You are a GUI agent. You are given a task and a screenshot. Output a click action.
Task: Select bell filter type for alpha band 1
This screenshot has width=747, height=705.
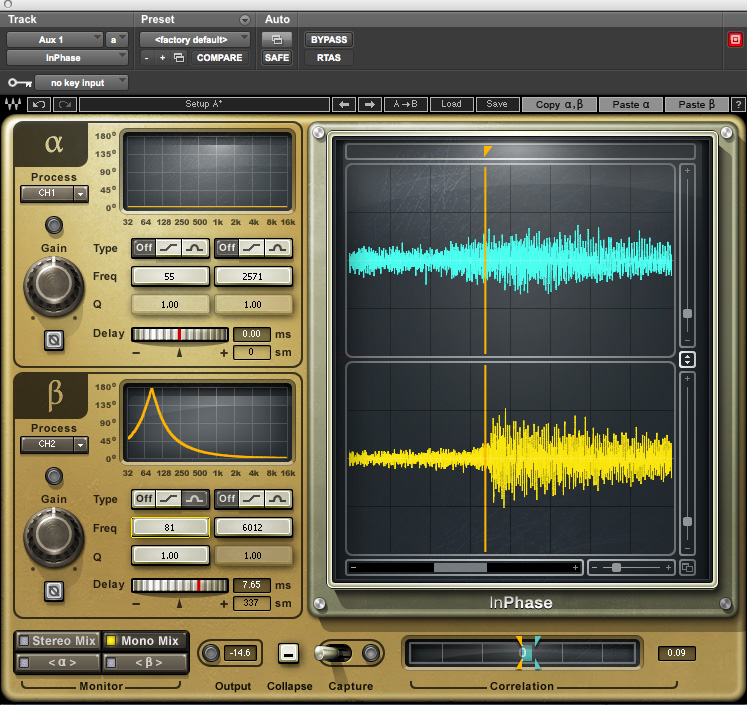coord(194,248)
